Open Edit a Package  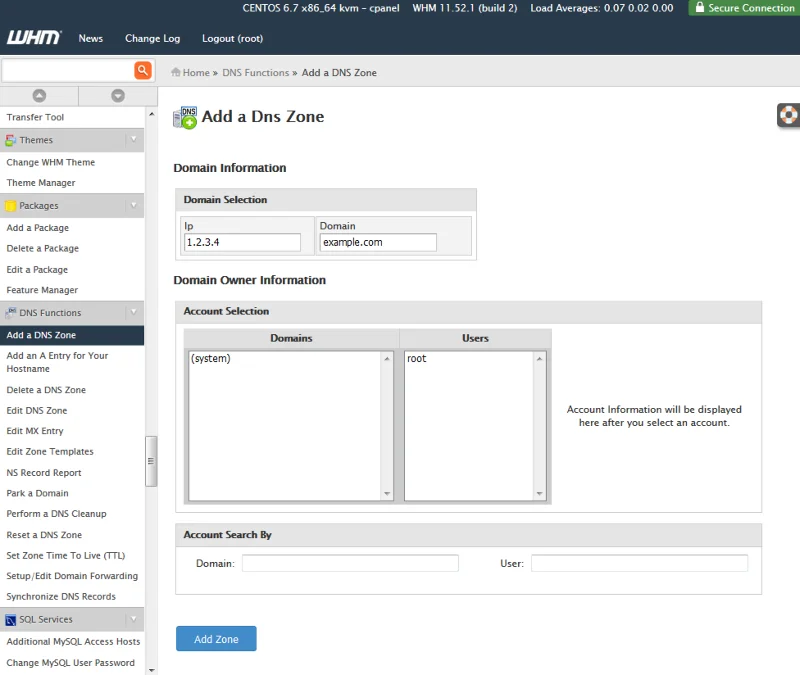coord(37,269)
